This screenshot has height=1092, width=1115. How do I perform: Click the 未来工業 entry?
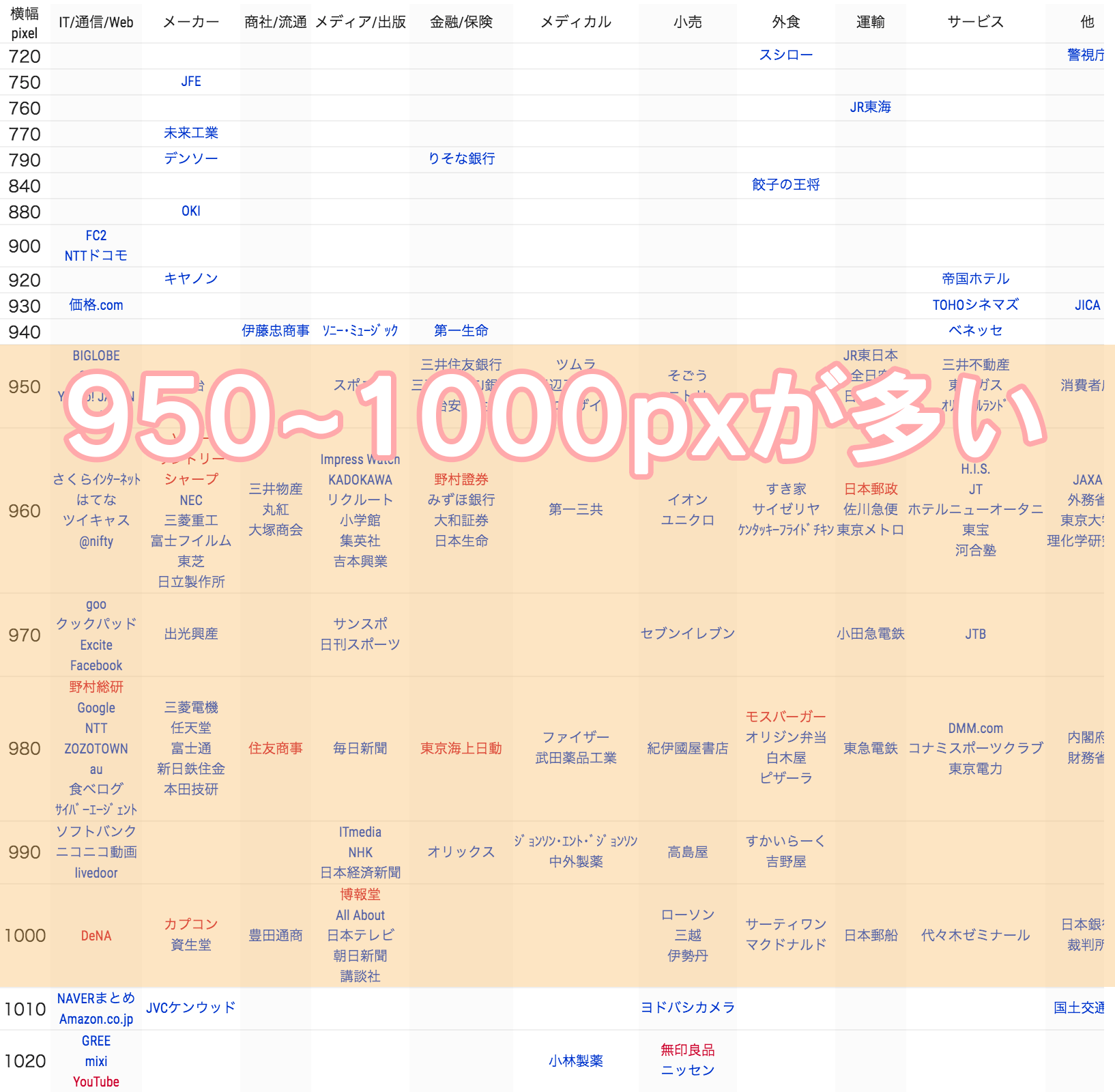click(x=191, y=133)
